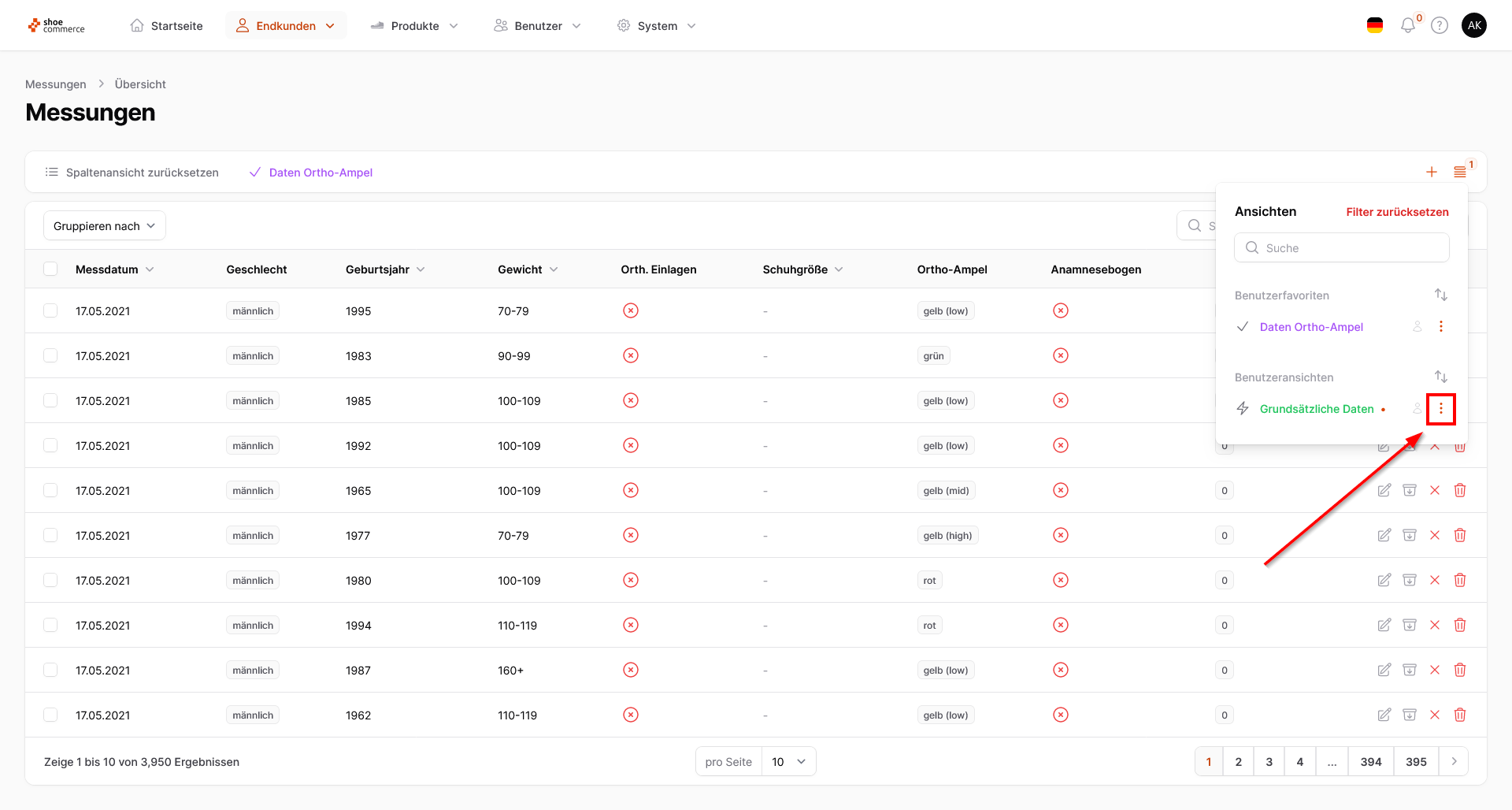Select the checkbox for the 1995 row
Screen dimensions: 1512x810
tap(51, 311)
